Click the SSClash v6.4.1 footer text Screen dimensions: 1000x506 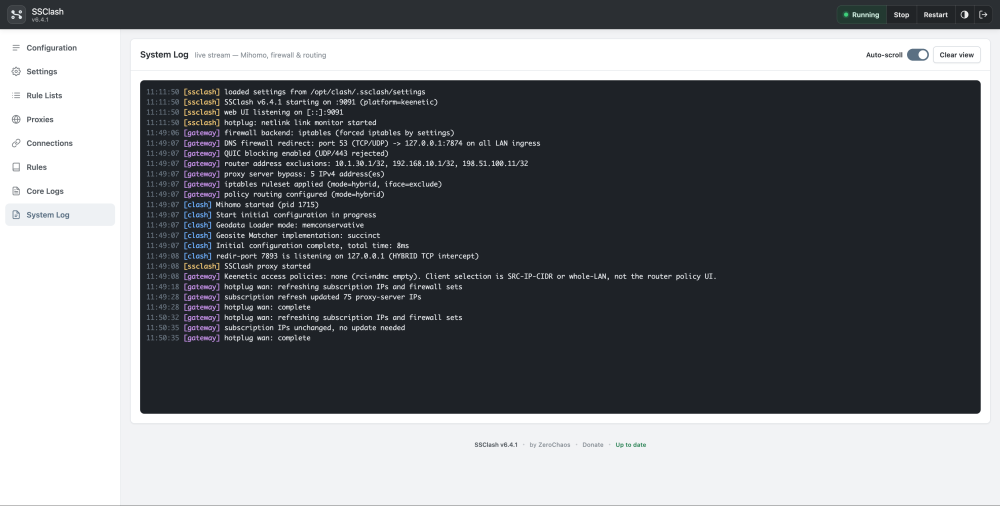pos(496,445)
